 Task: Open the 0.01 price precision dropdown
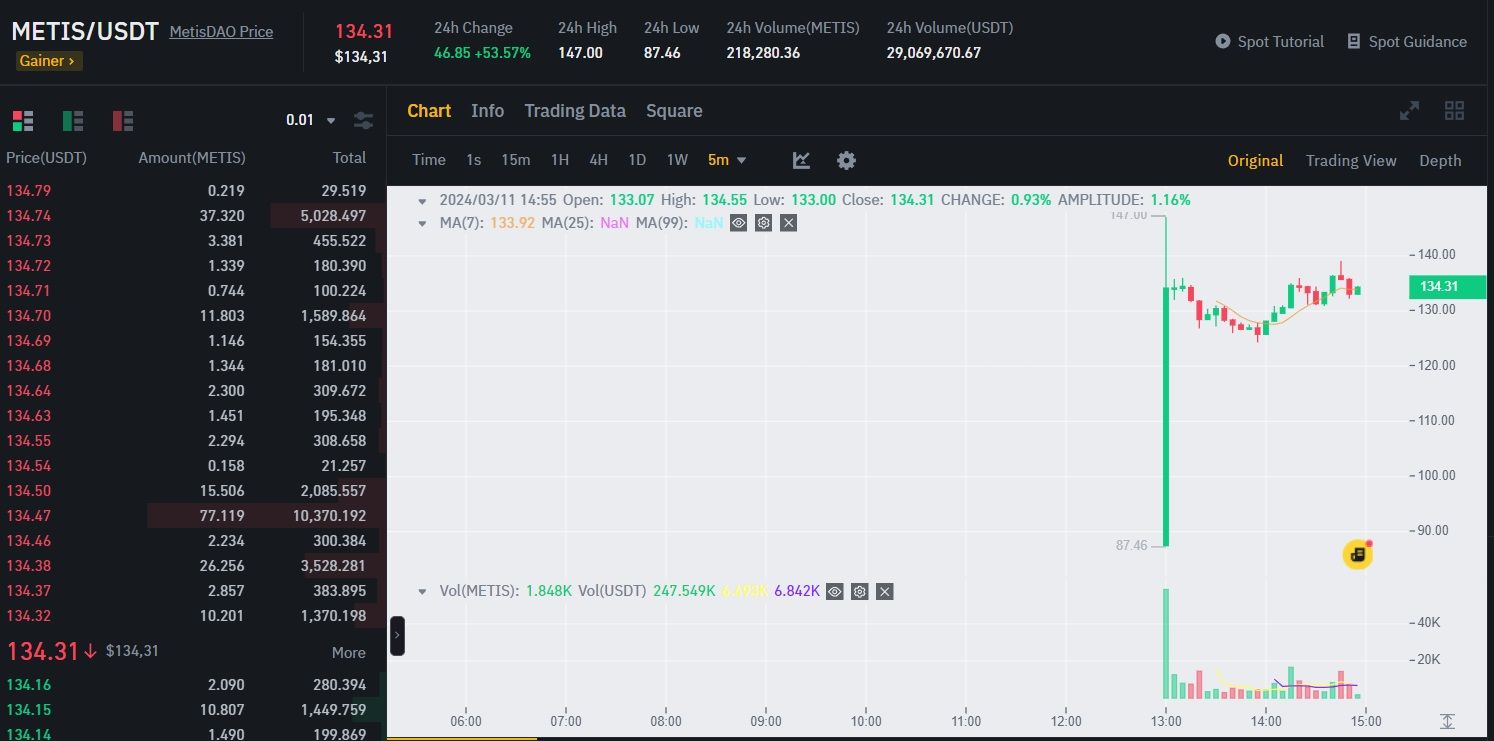pos(311,120)
